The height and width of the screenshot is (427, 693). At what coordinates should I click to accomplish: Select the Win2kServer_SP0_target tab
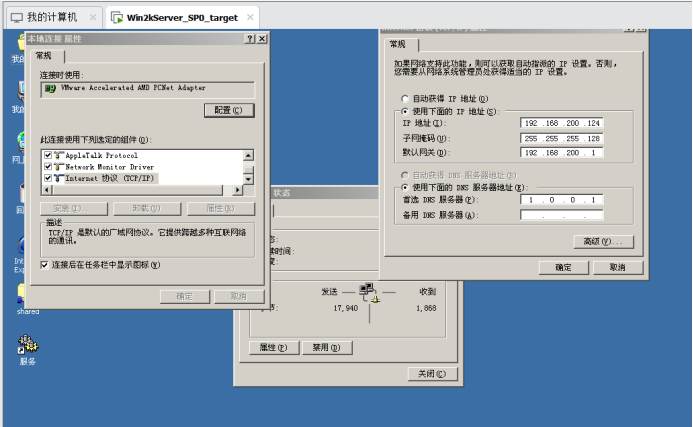pyautogui.click(x=182, y=18)
